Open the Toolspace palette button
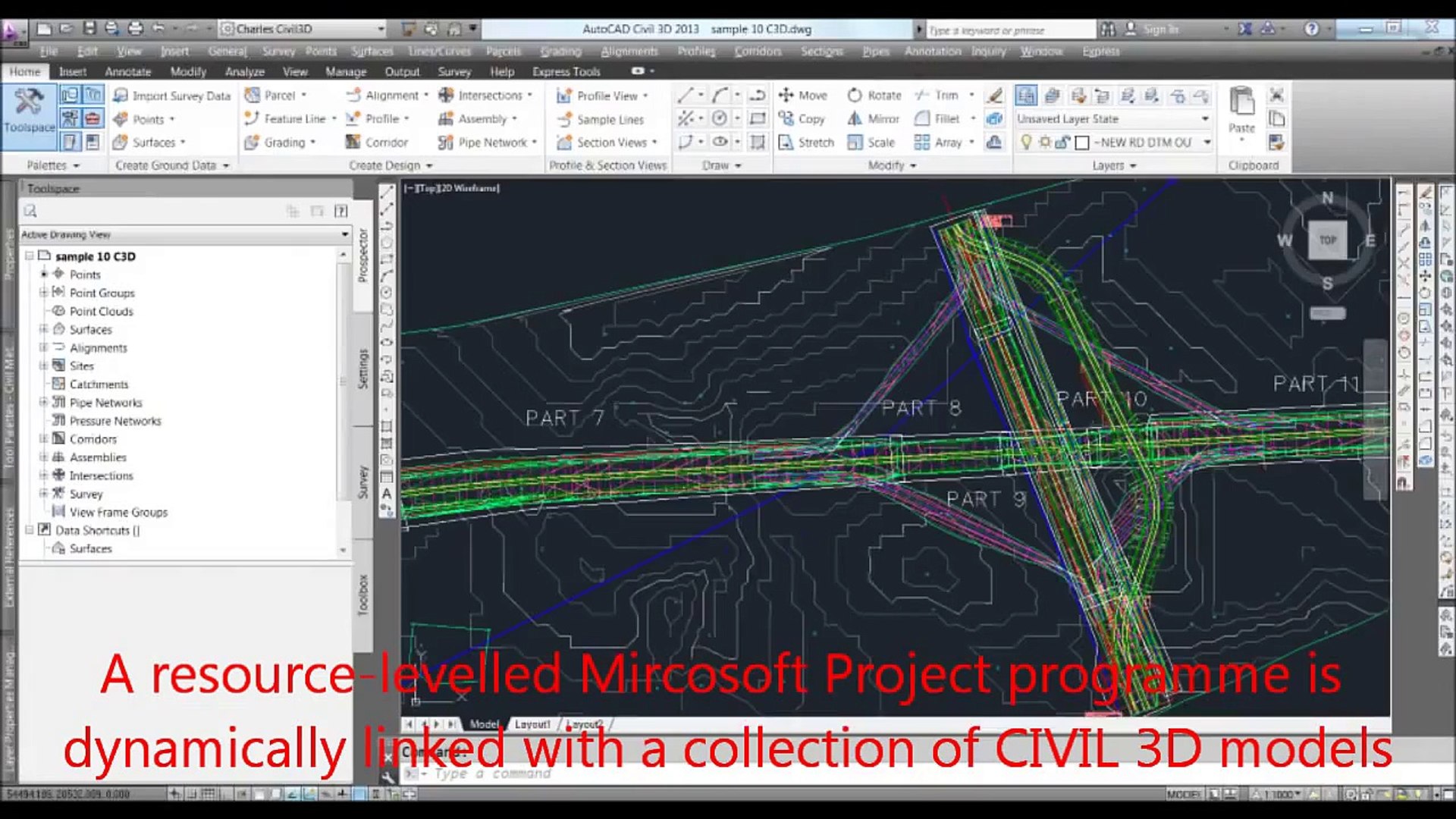Viewport: 1456px width, 819px height. (29, 111)
